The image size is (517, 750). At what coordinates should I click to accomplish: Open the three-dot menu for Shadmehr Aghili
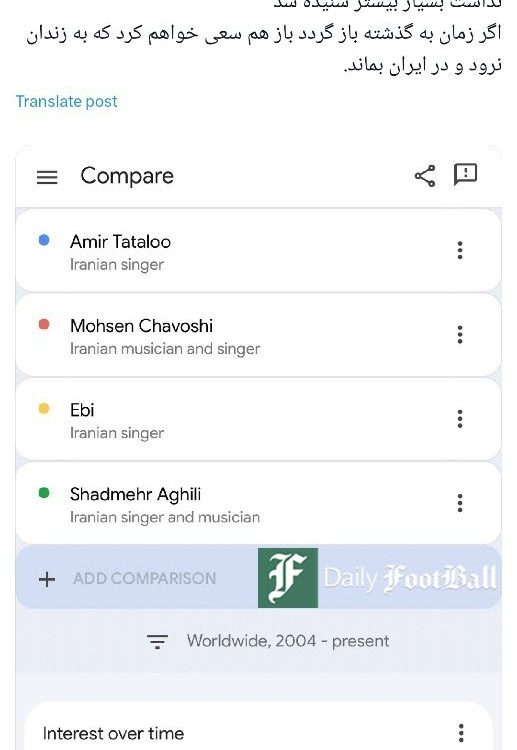(x=460, y=503)
